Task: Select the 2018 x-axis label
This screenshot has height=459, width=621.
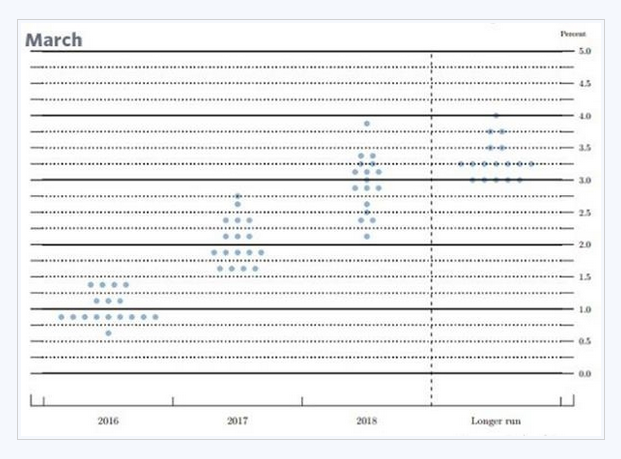Action: click(x=366, y=421)
